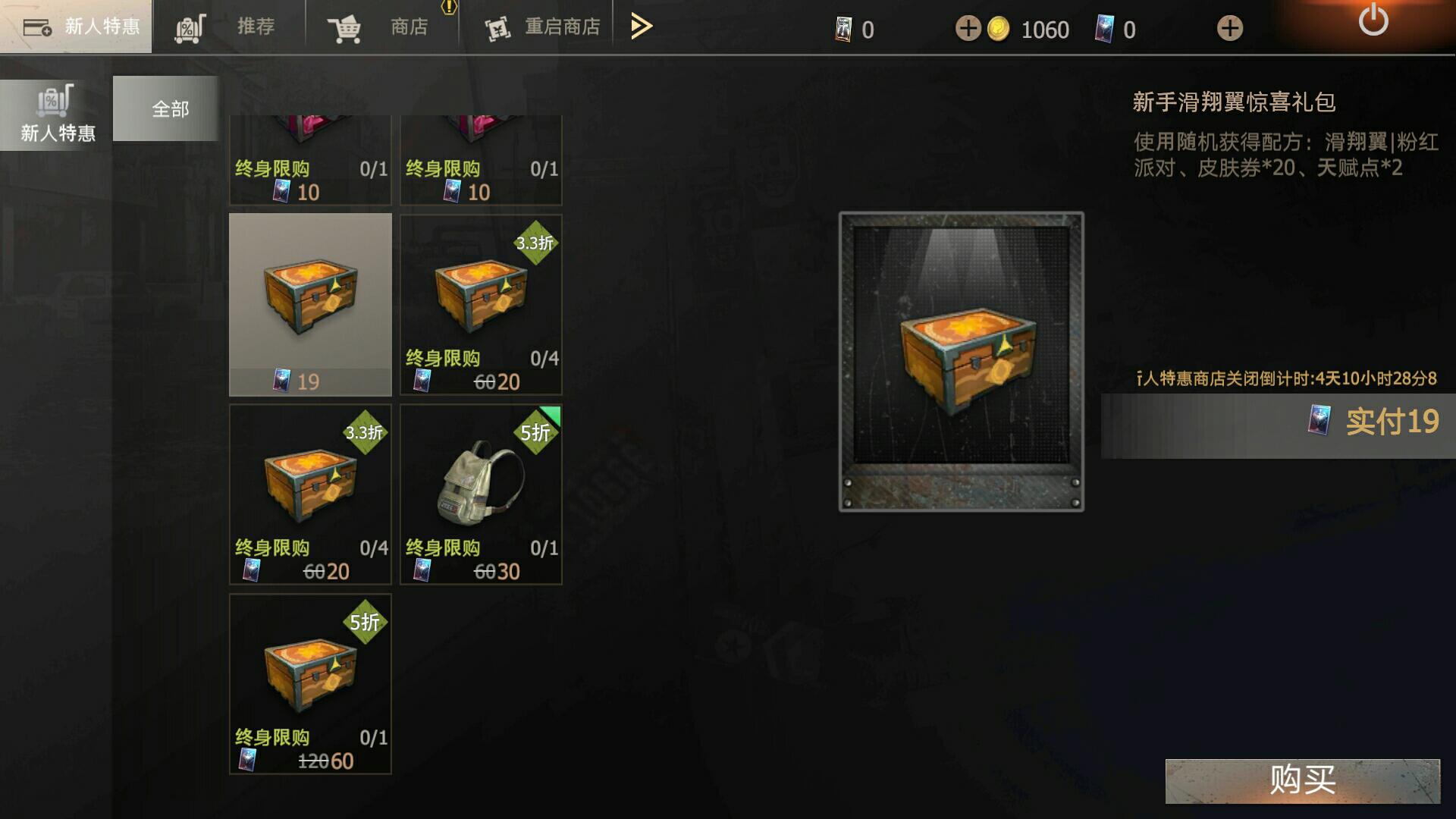Select the chest priced 60 with 5折 badge
This screenshot has height=819, width=1456.
click(x=310, y=684)
